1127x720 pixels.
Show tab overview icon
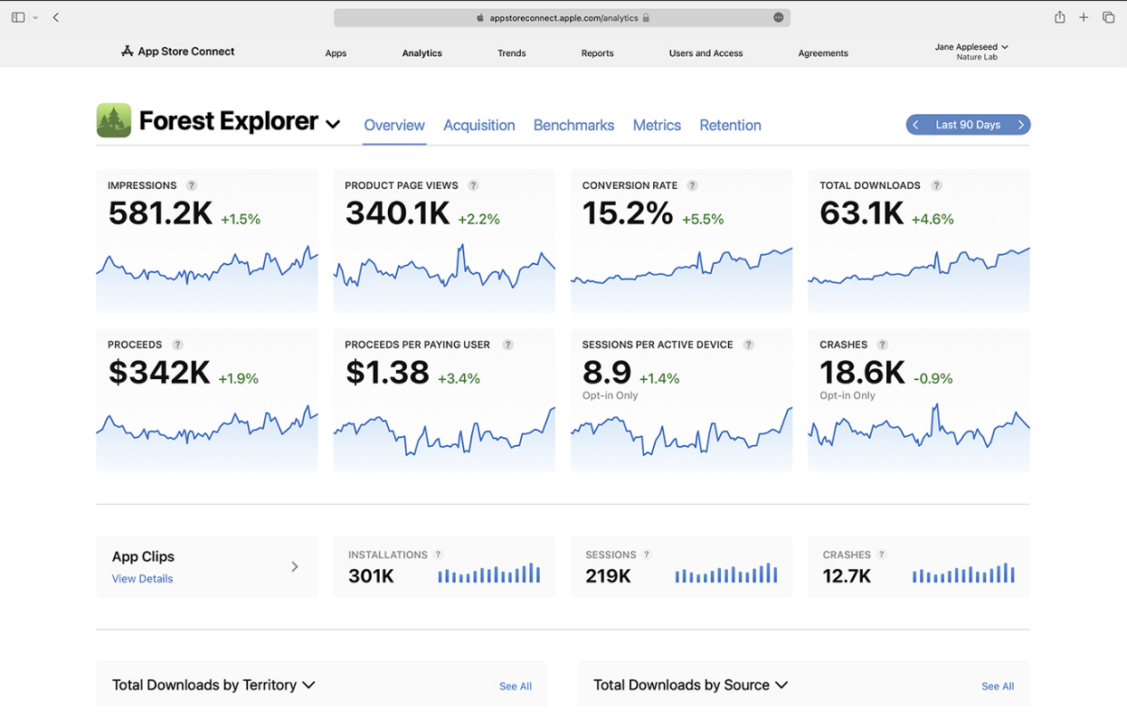(x=1108, y=17)
